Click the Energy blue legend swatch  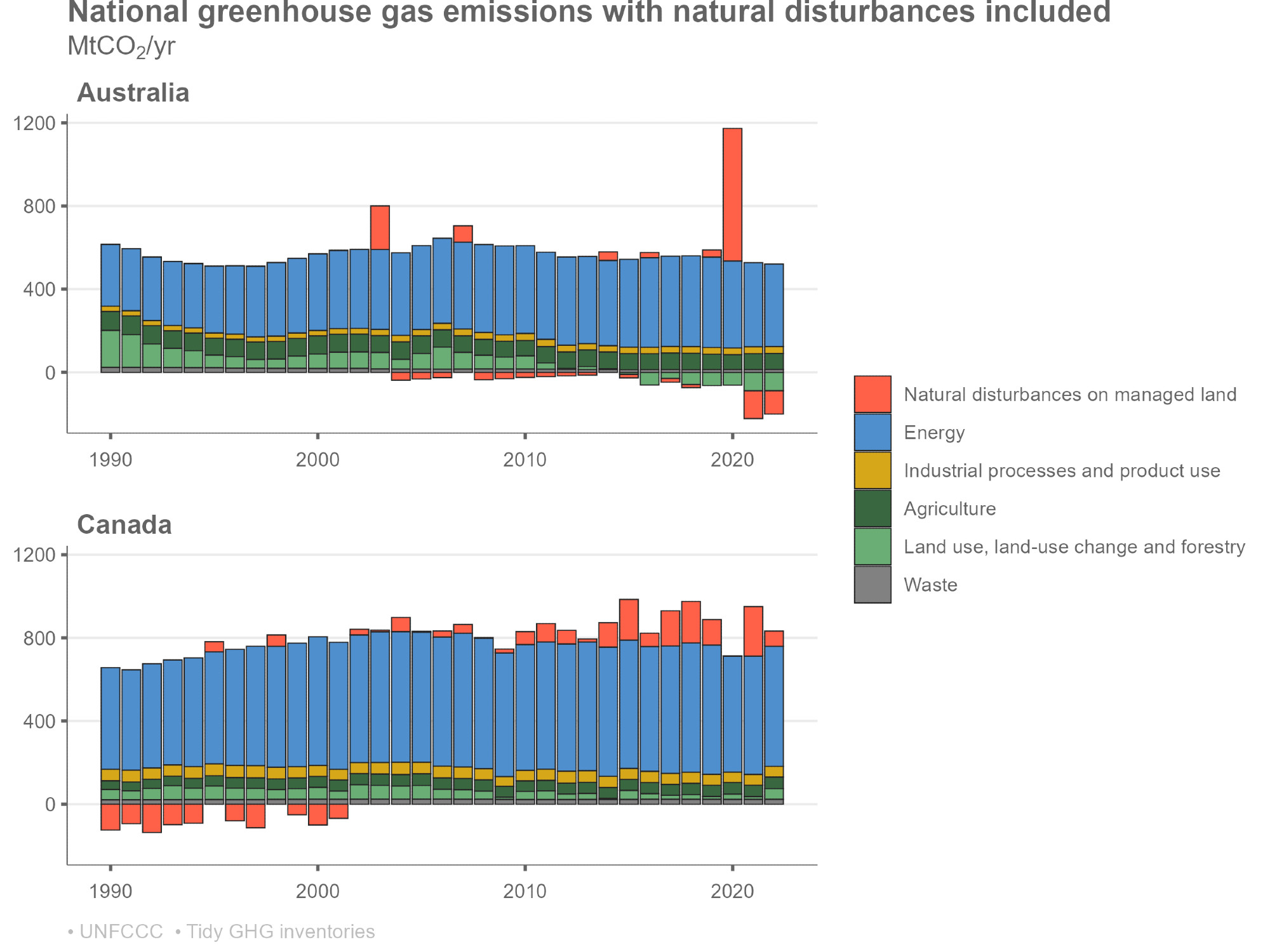coord(872,432)
